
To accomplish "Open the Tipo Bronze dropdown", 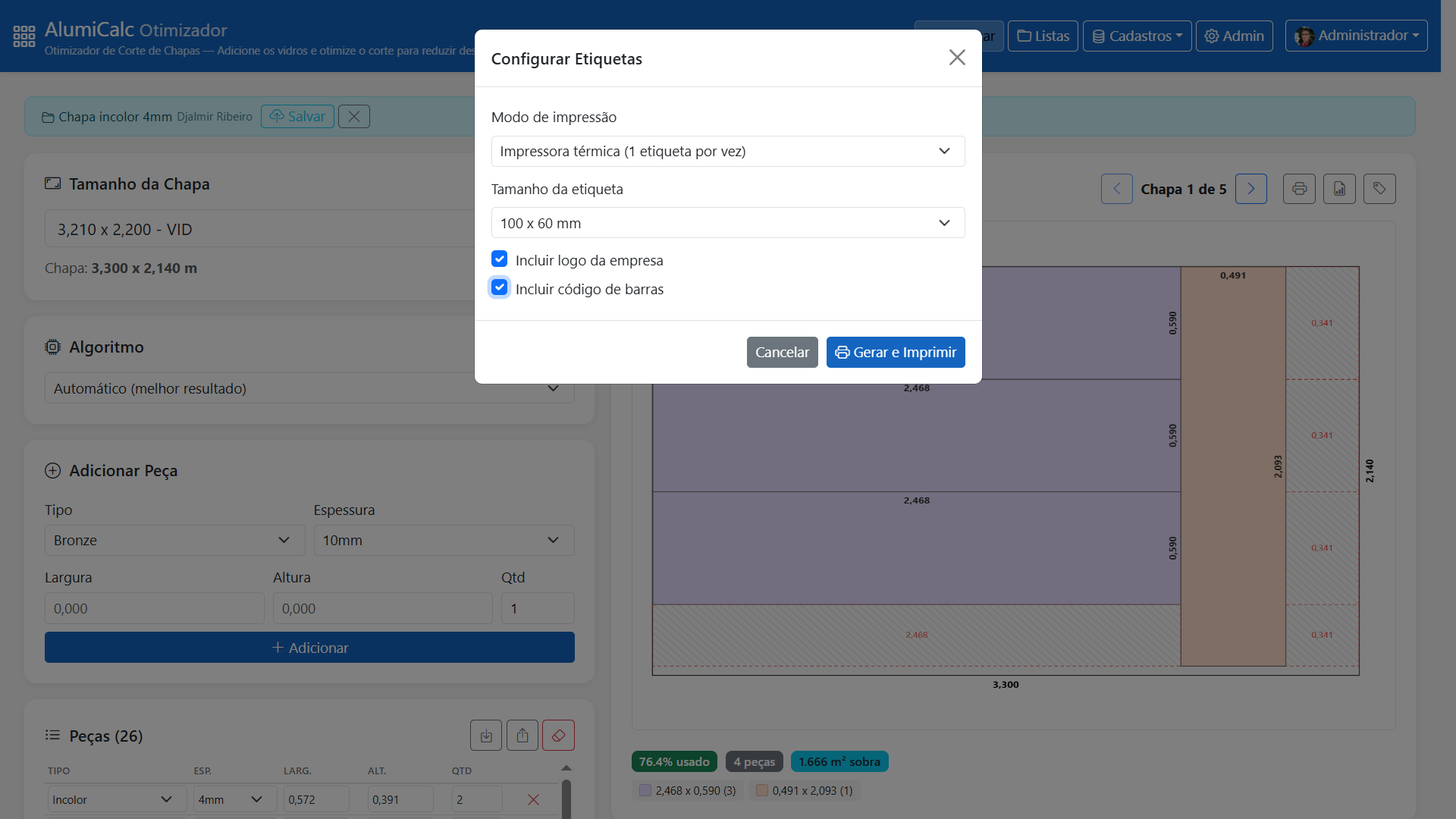I will coord(174,540).
